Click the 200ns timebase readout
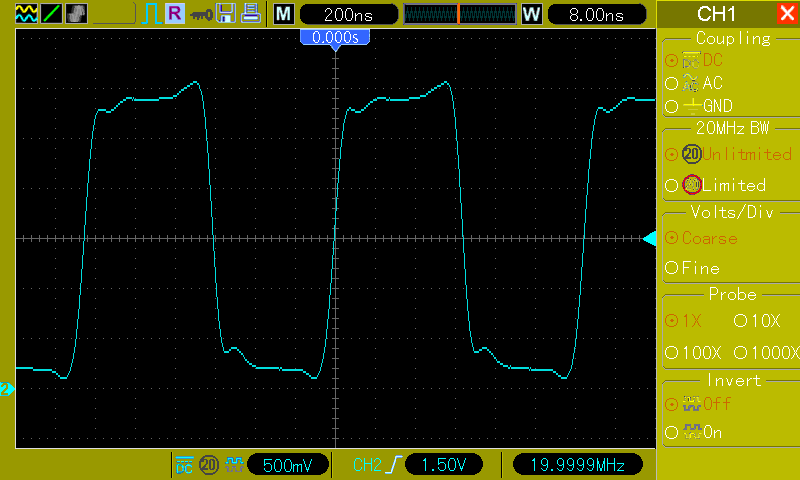The image size is (800, 480). 348,14
